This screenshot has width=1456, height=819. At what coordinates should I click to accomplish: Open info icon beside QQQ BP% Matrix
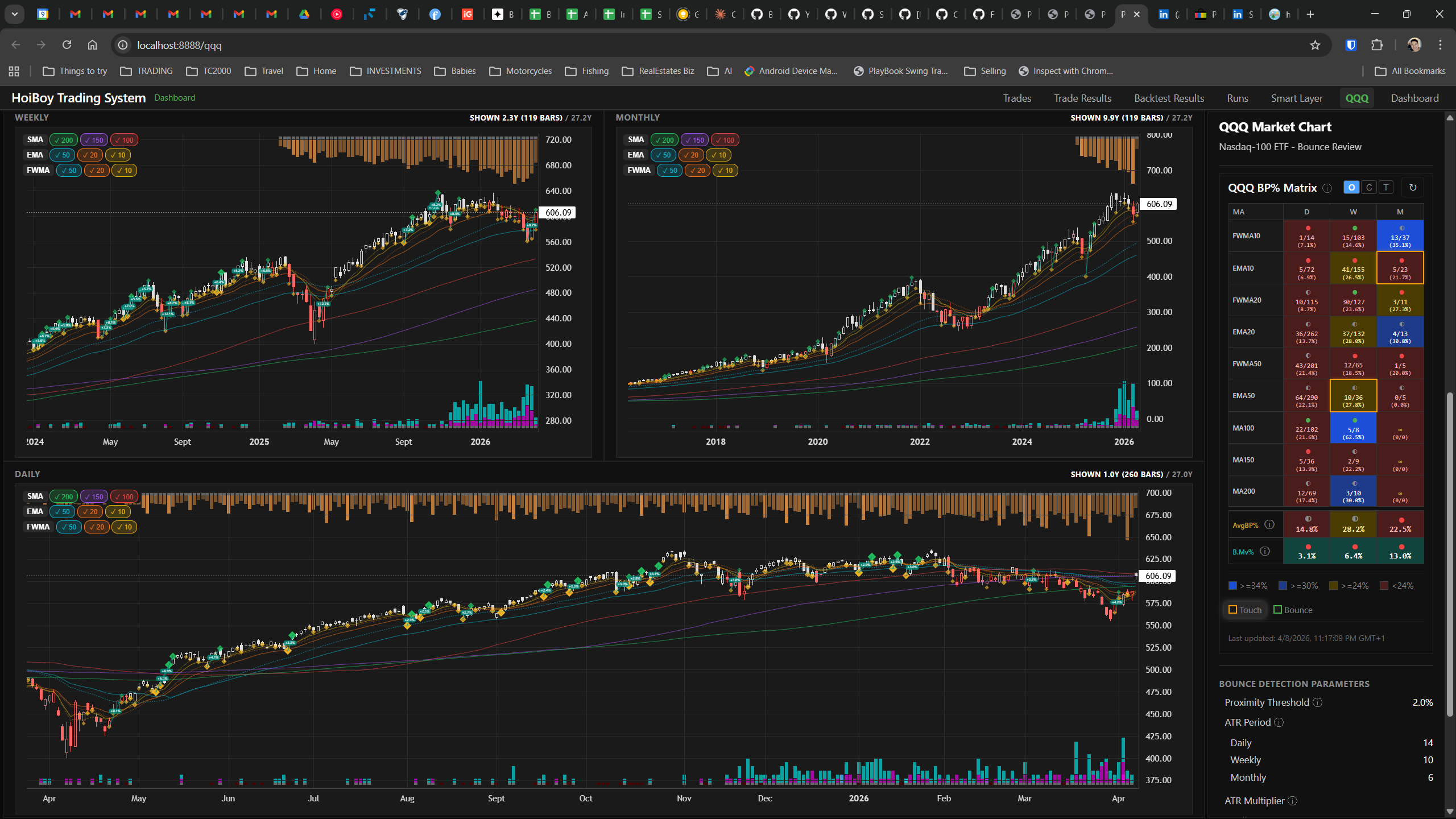click(1327, 188)
